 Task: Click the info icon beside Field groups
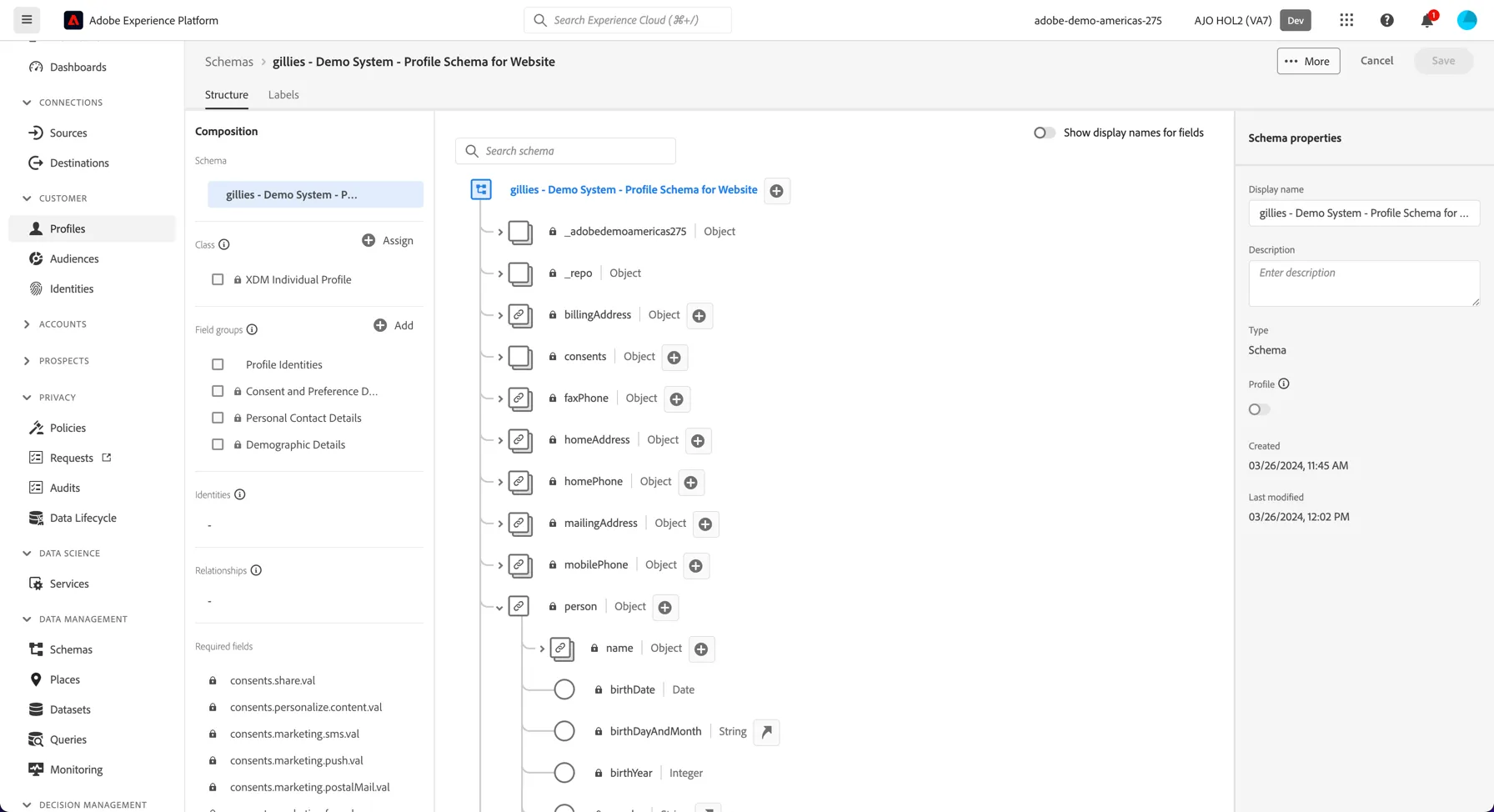tap(252, 329)
